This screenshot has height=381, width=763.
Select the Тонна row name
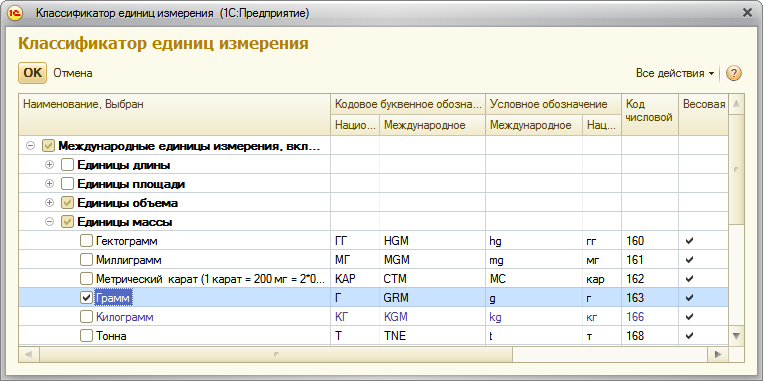point(111,336)
